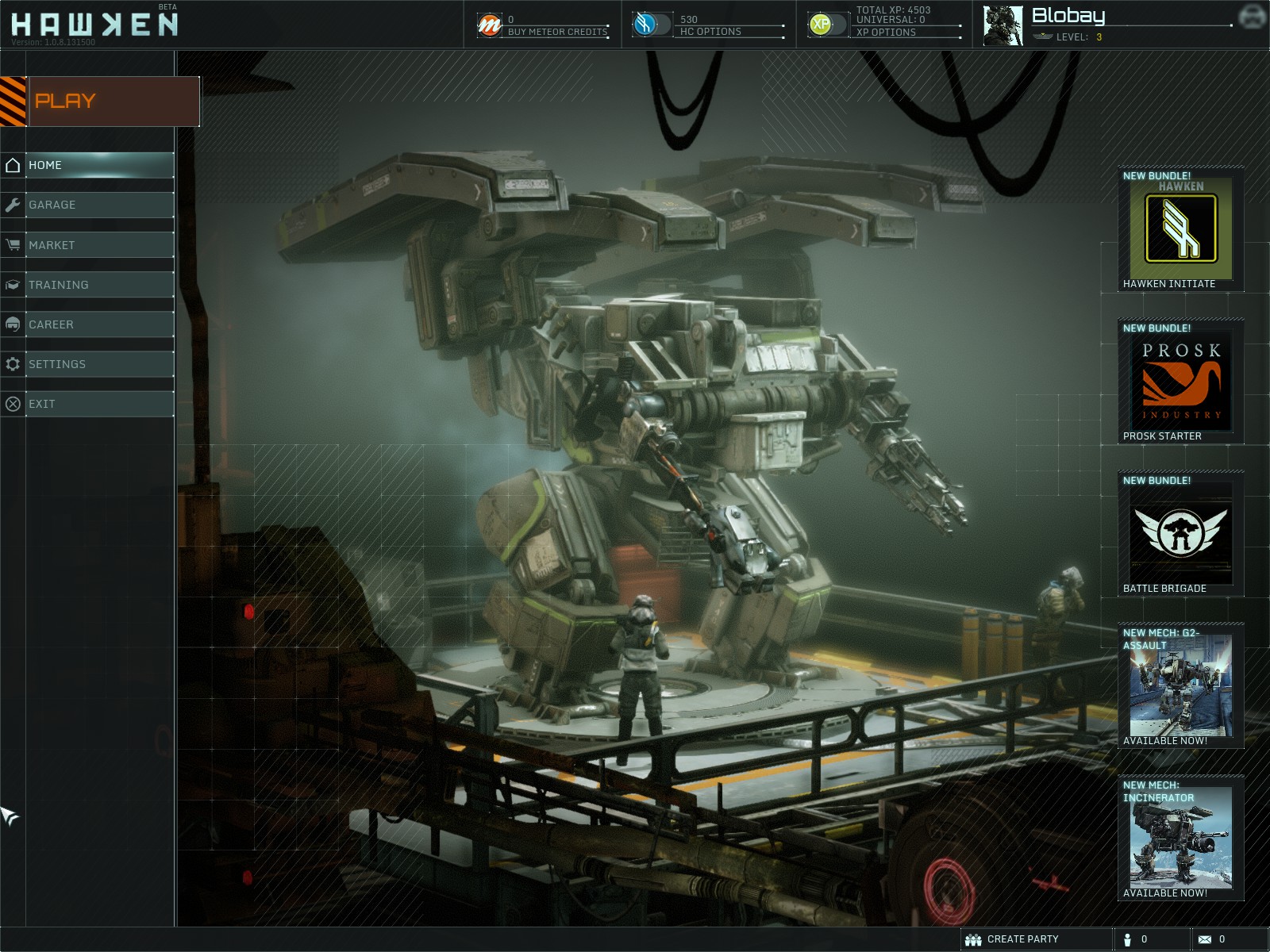The height and width of the screenshot is (952, 1270).
Task: Click the home house icon
Action: [x=13, y=165]
